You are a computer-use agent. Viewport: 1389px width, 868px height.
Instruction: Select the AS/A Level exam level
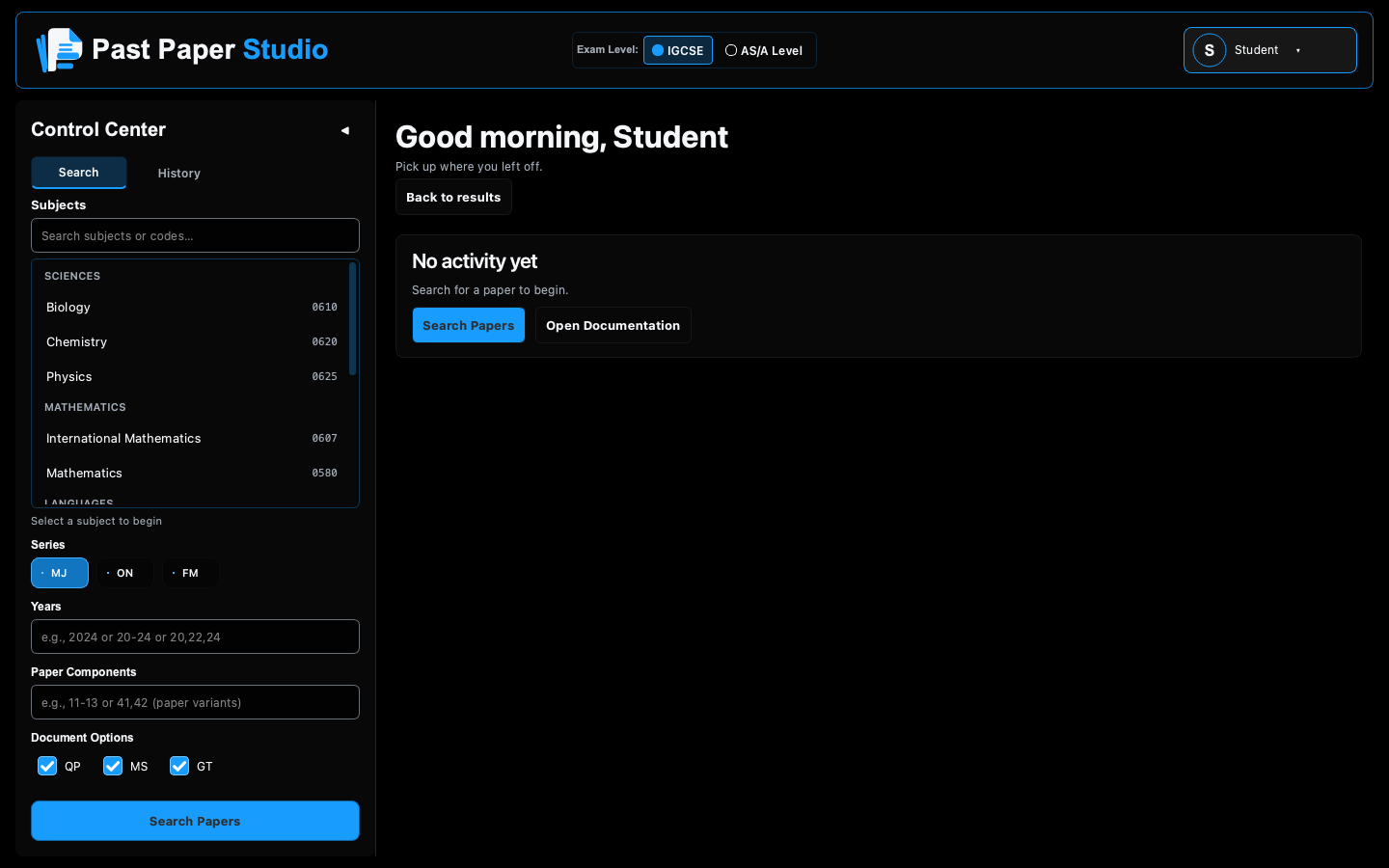point(764,50)
